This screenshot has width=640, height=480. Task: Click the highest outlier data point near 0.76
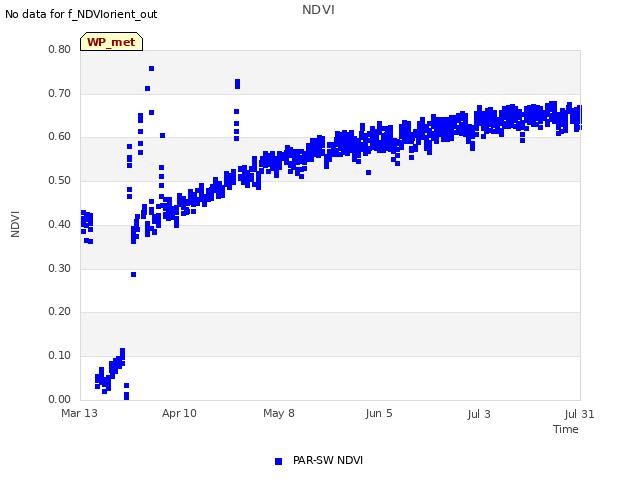(151, 69)
